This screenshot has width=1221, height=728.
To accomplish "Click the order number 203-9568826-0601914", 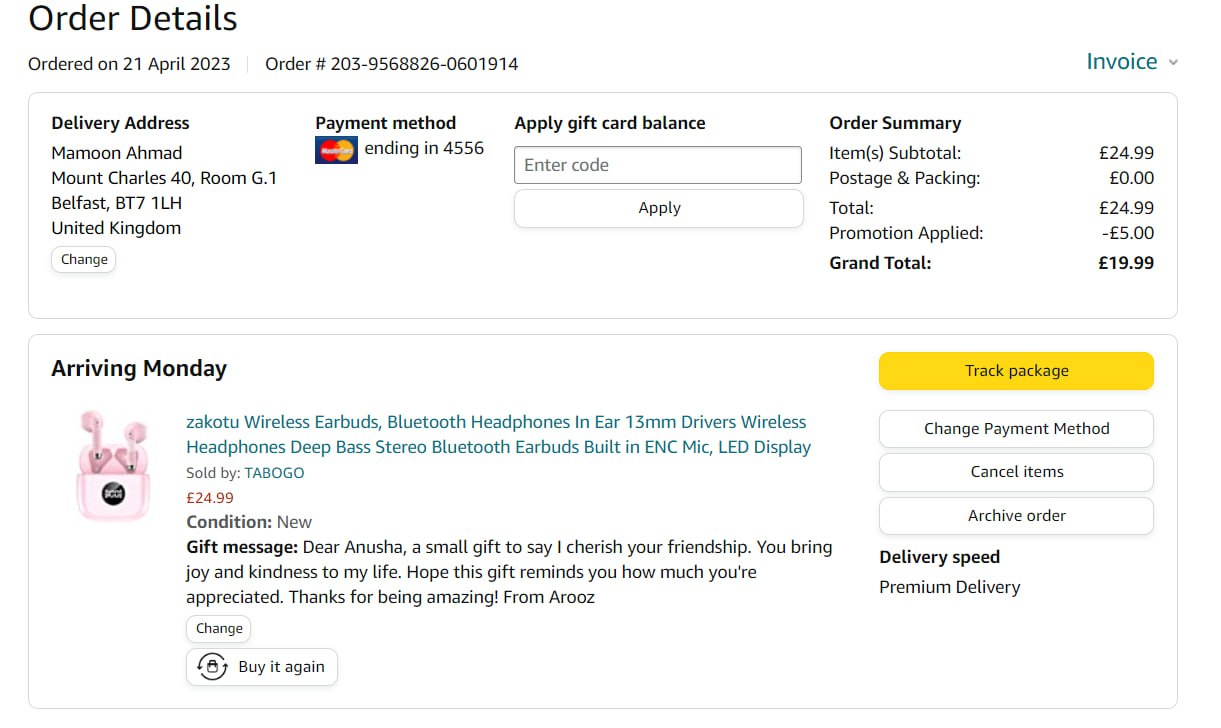I will pos(424,64).
